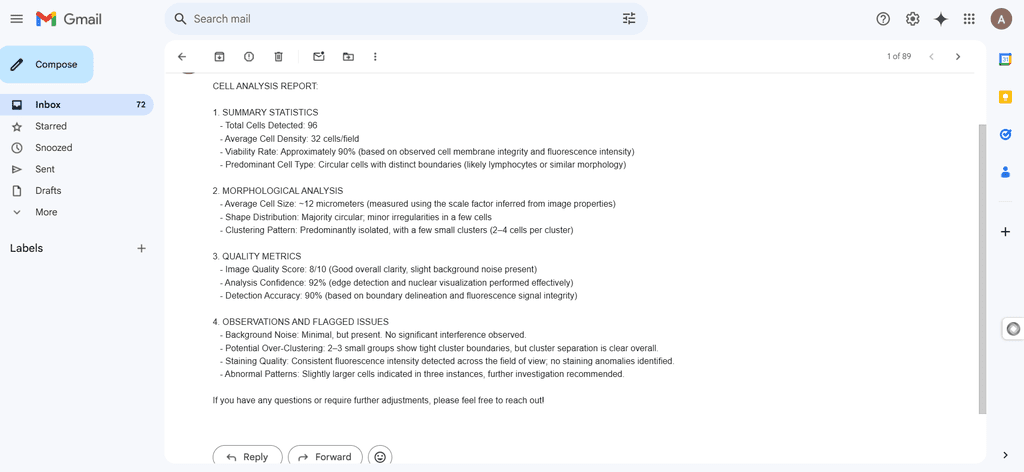Click the '1 of 89' counter

(899, 57)
